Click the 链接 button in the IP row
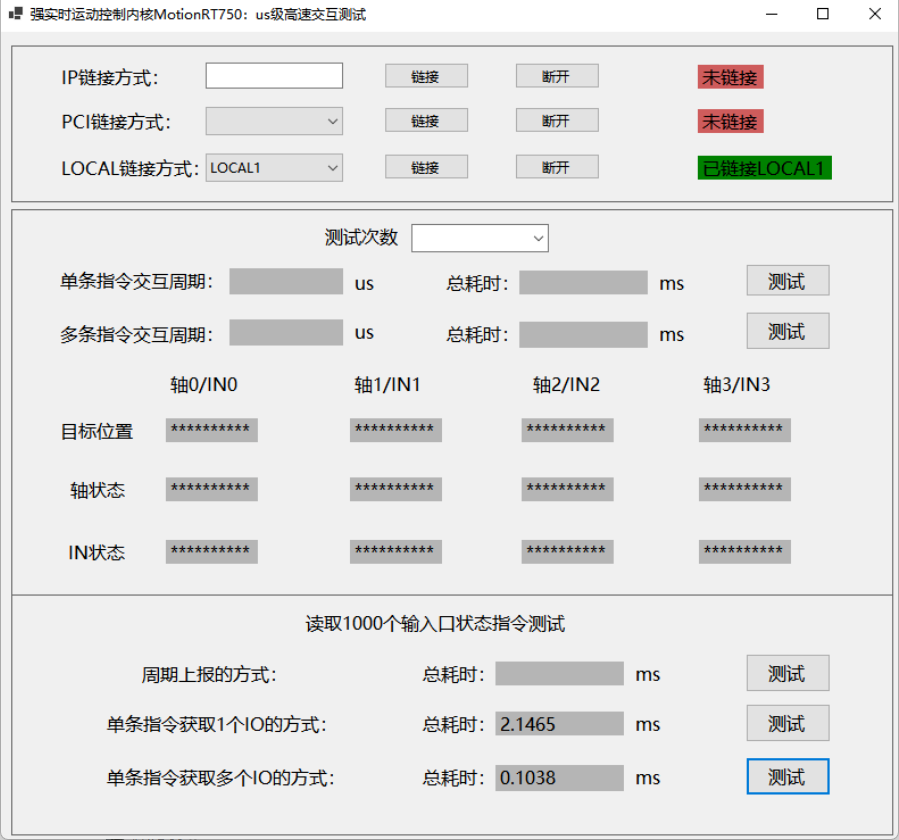 [426, 76]
